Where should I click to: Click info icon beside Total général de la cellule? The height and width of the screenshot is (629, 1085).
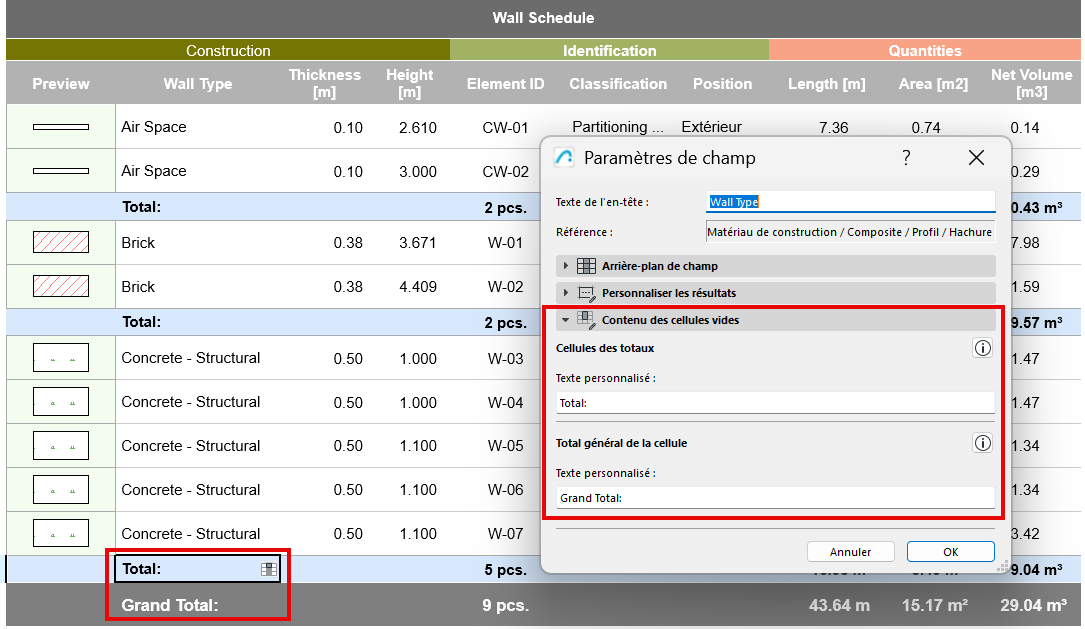pyautogui.click(x=983, y=443)
